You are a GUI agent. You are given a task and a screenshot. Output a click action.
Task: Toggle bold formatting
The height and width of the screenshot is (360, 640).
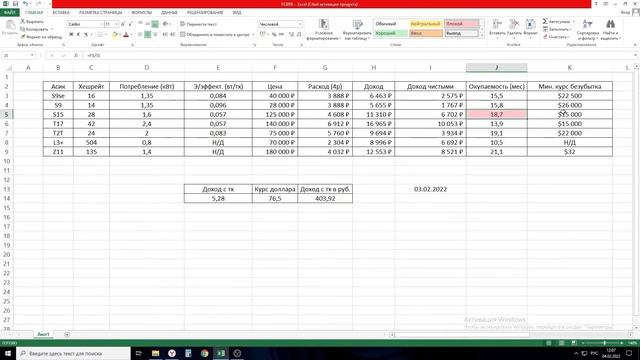71,35
